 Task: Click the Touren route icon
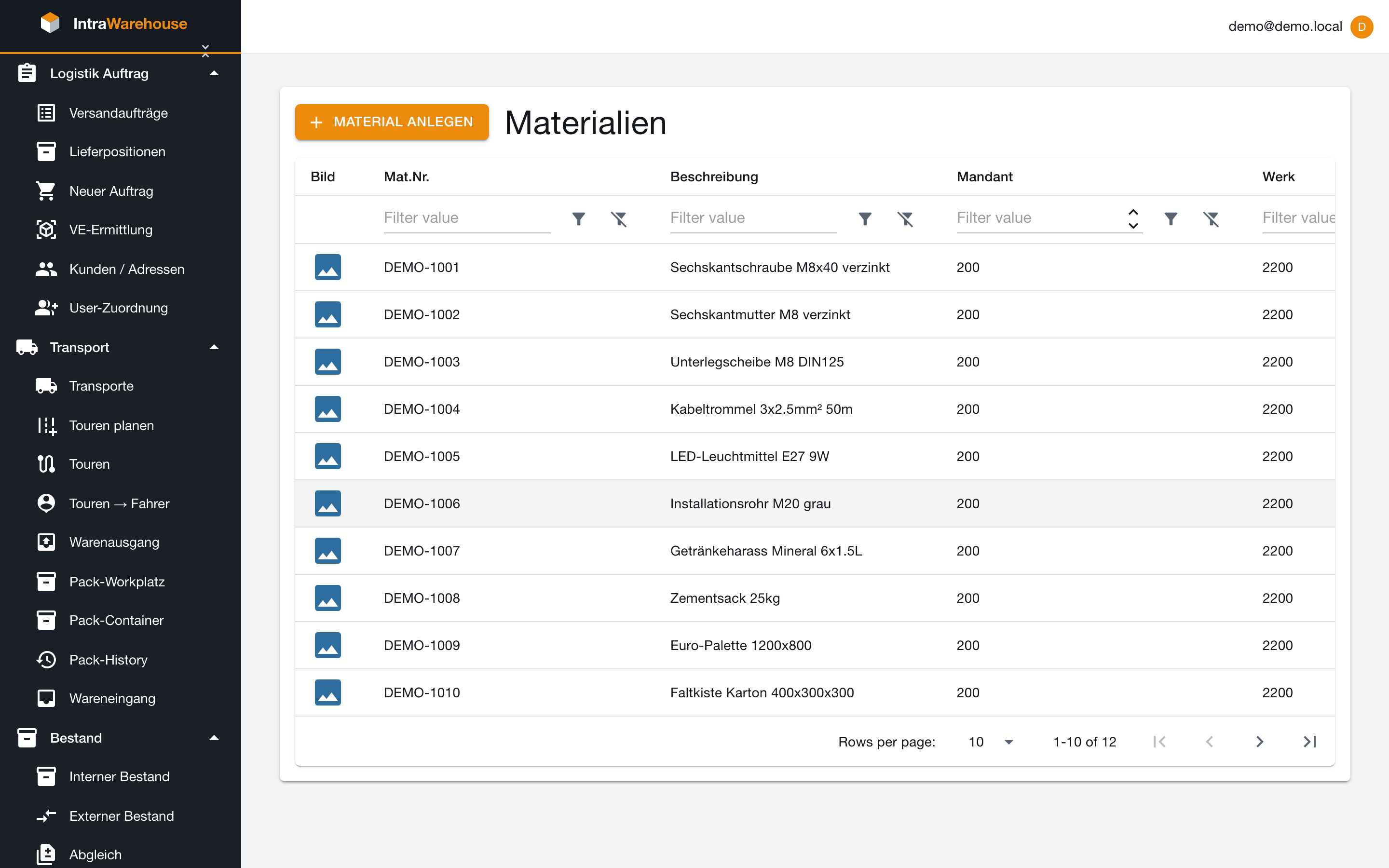46,464
